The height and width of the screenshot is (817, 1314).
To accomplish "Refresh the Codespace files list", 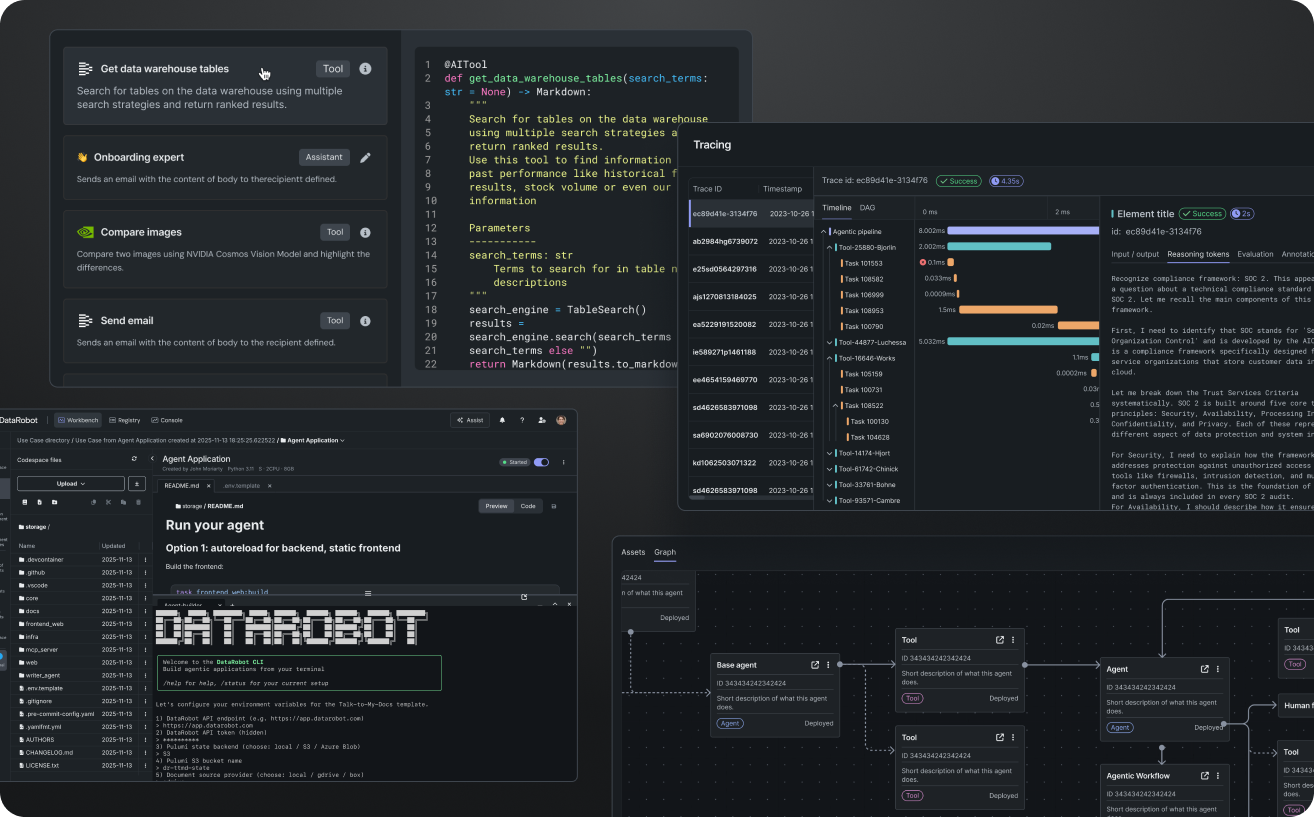I will [x=134, y=458].
